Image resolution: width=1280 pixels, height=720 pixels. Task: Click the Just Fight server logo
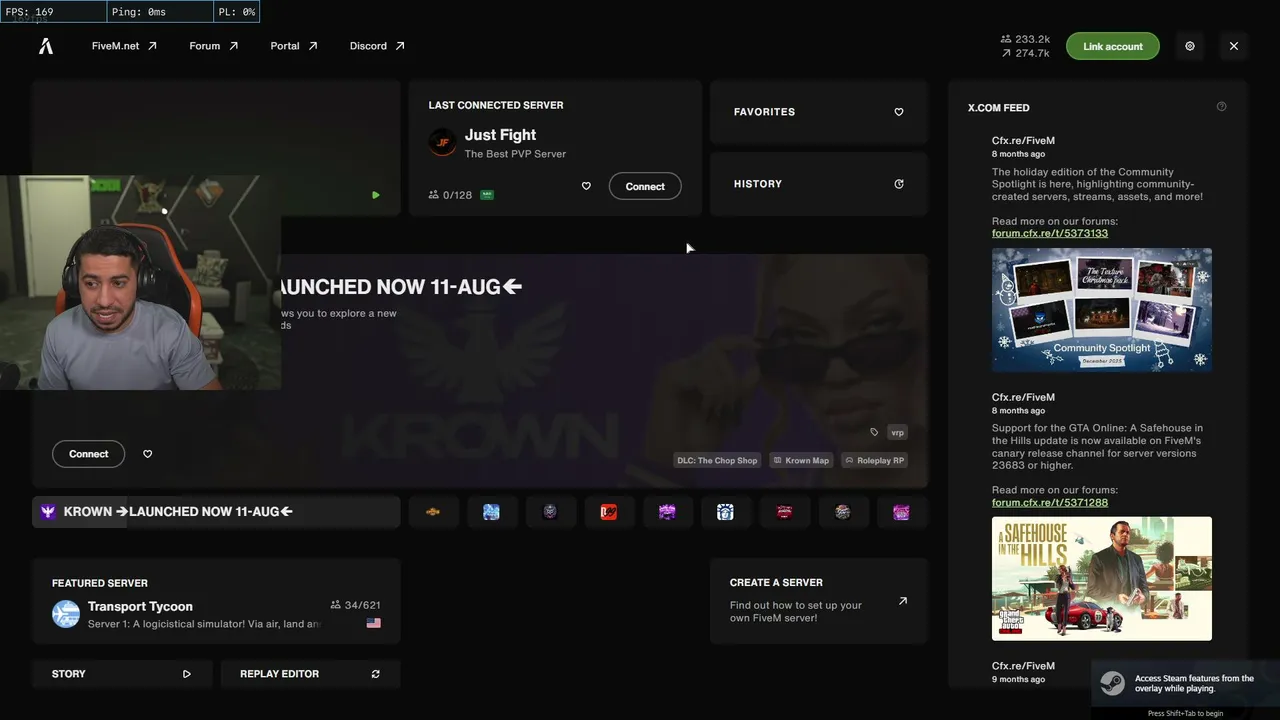click(442, 142)
